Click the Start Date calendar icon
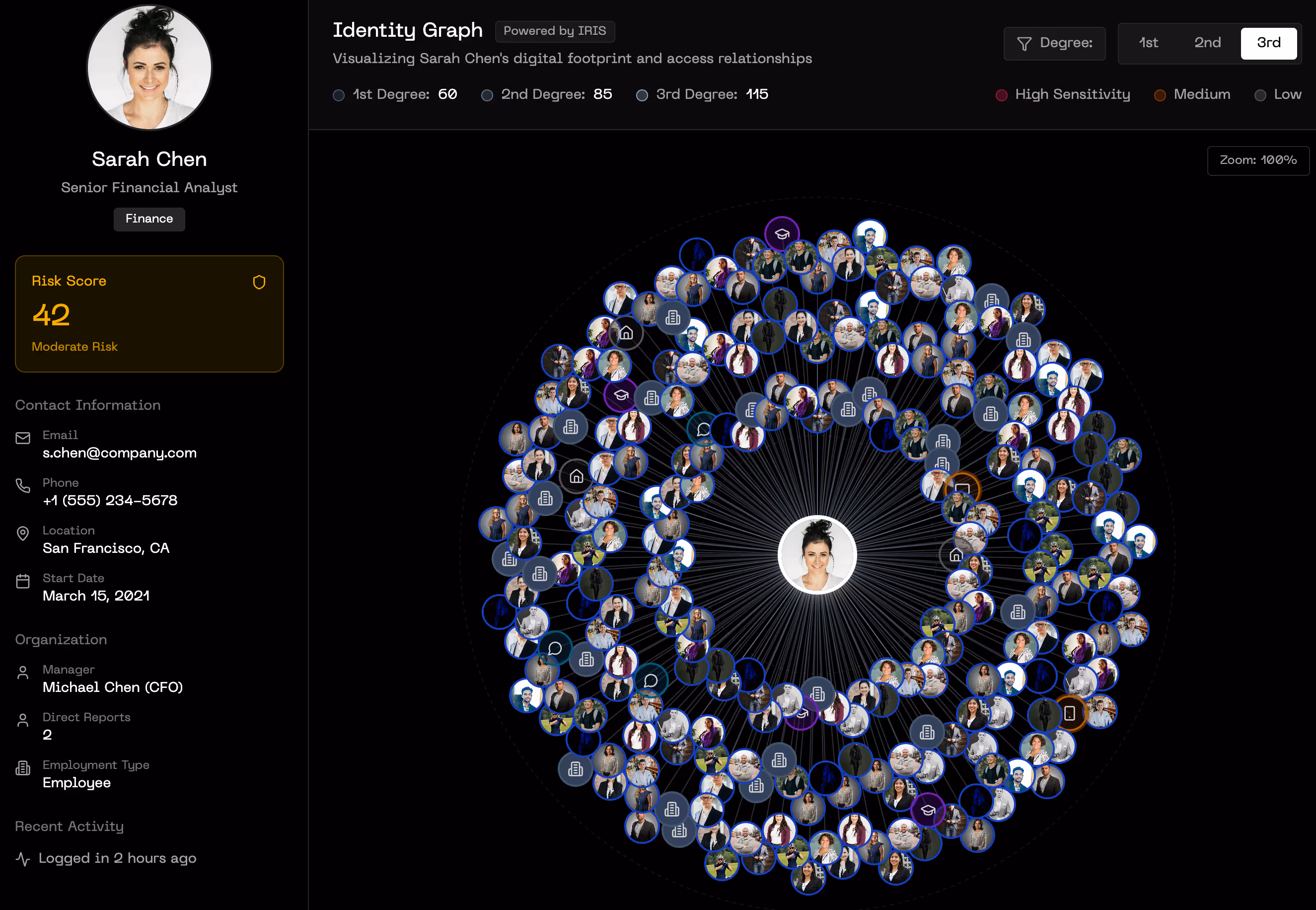The height and width of the screenshot is (910, 1316). click(23, 582)
